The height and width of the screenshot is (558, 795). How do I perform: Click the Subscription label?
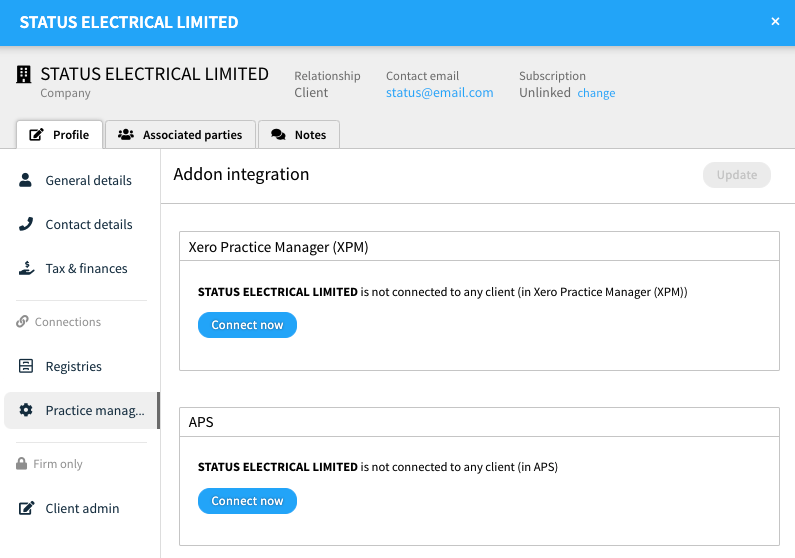click(x=552, y=76)
